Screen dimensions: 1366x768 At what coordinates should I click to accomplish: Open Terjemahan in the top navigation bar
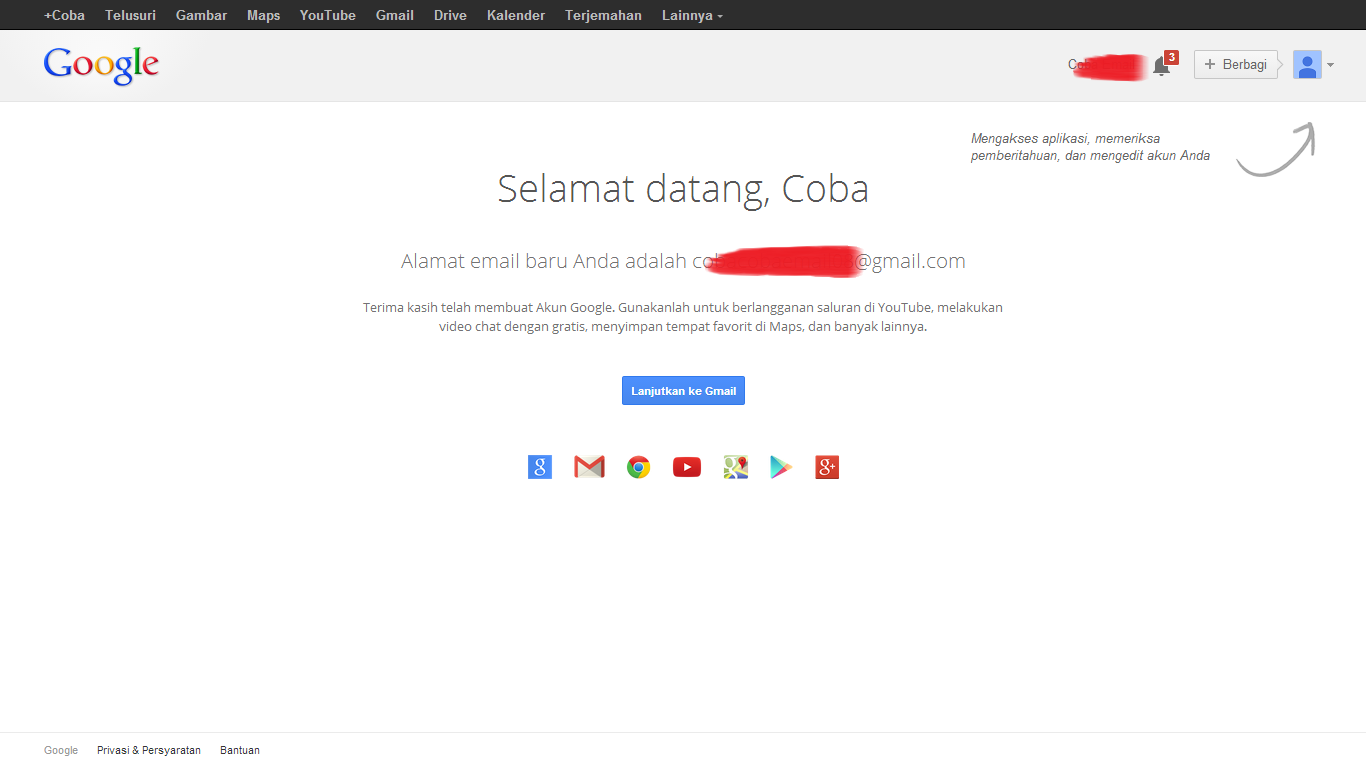point(603,15)
